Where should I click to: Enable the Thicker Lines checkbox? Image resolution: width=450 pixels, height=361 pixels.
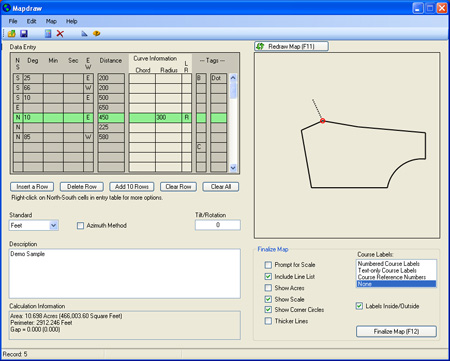[268, 321]
